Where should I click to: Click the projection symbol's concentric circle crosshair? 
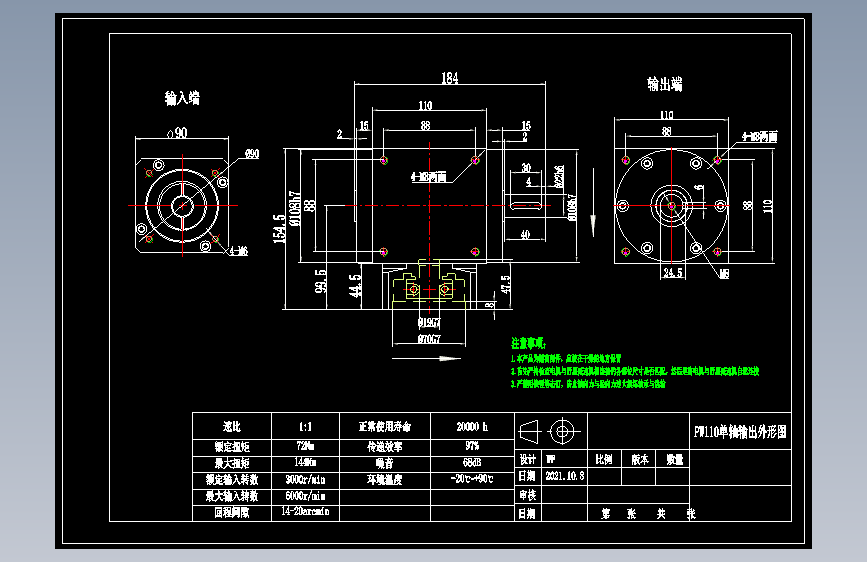click(562, 431)
